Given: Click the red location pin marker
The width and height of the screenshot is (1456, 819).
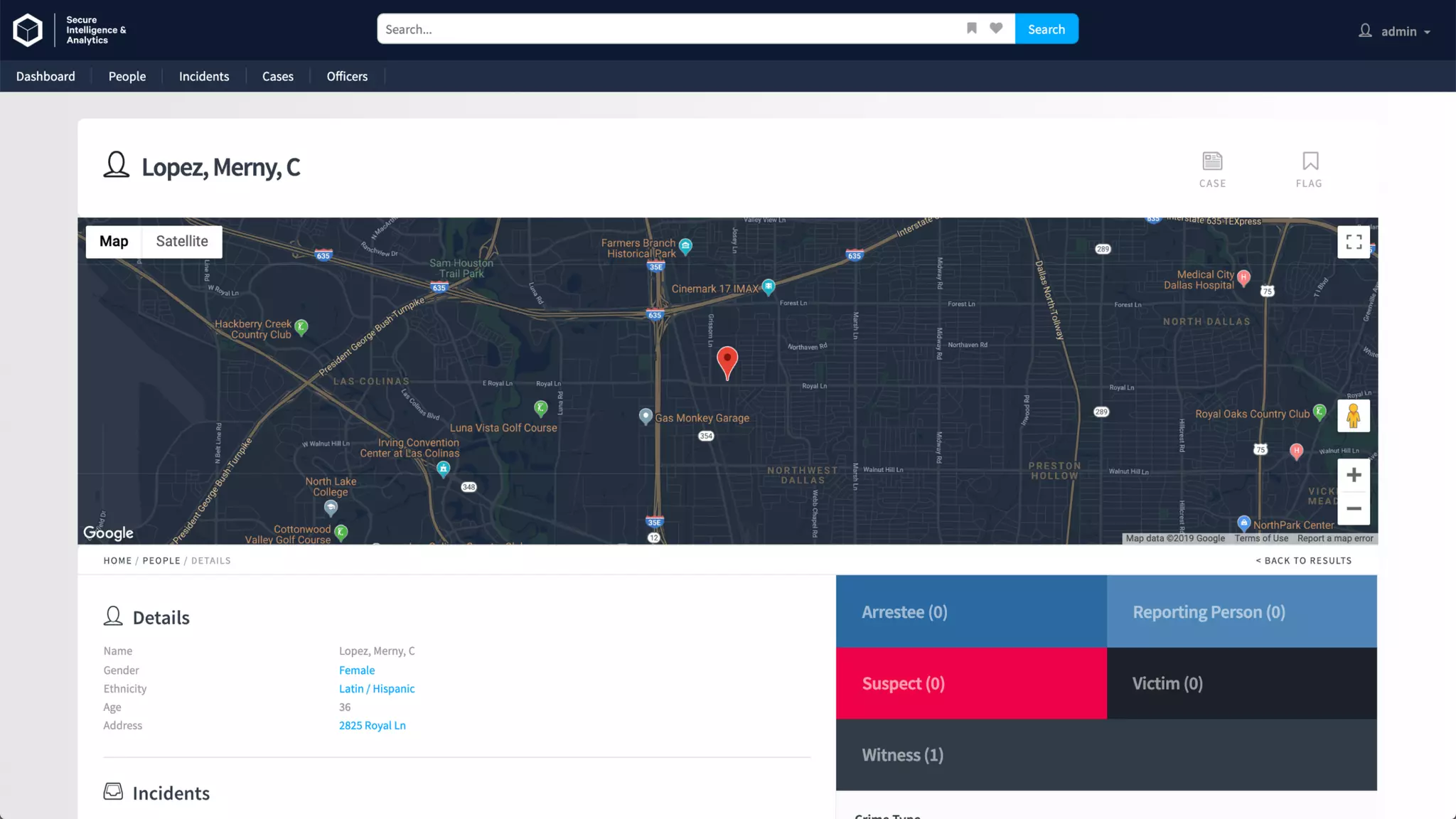Looking at the screenshot, I should 727,360.
